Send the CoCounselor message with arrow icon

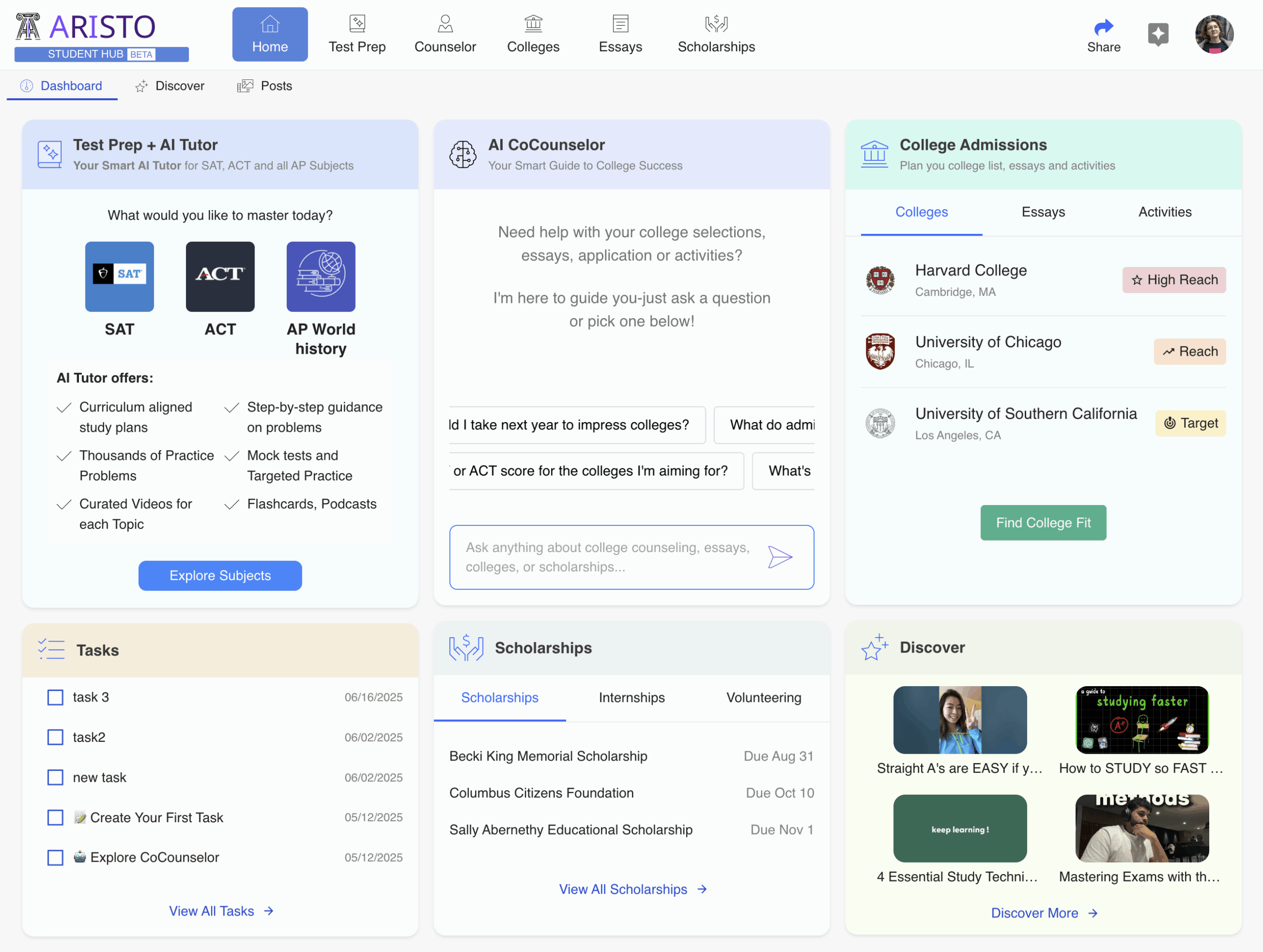[x=780, y=556]
